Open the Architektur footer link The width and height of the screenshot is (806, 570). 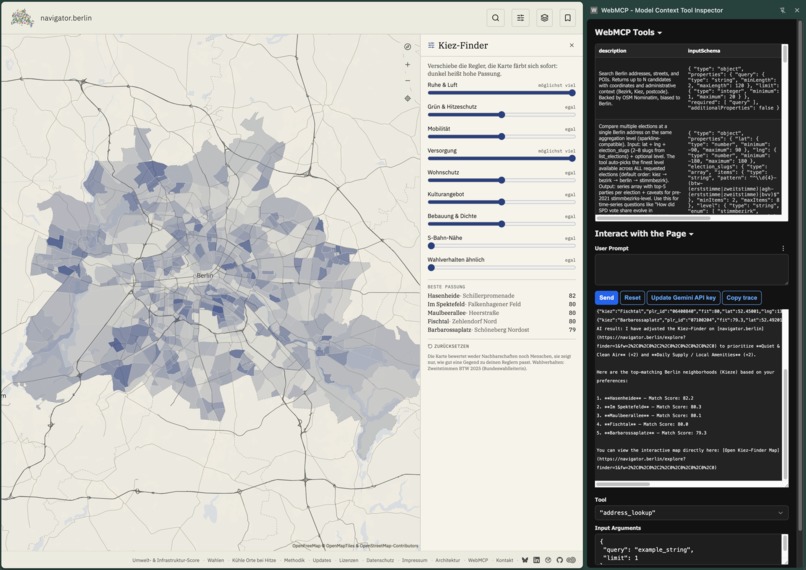(447, 560)
